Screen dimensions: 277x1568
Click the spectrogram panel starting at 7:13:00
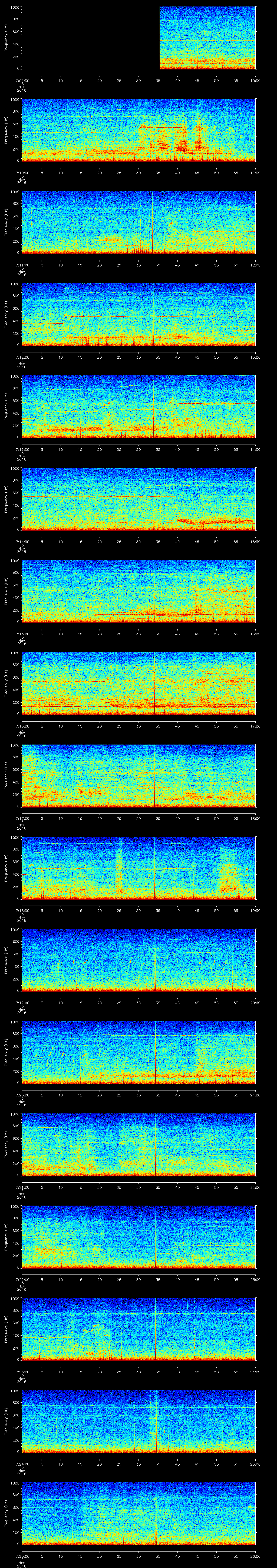point(139,407)
